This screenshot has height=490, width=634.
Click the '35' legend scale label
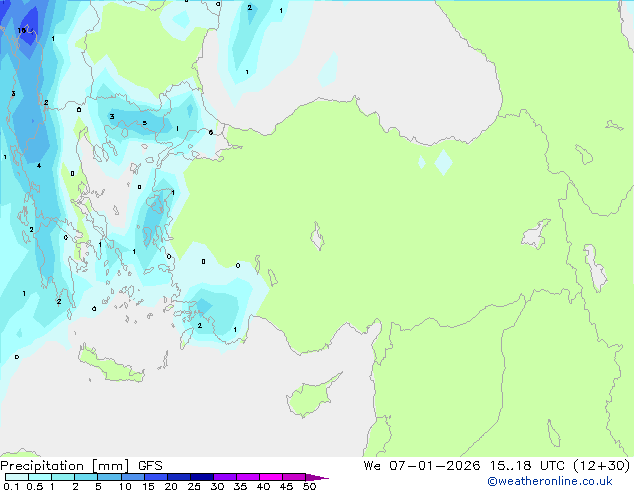(x=240, y=486)
